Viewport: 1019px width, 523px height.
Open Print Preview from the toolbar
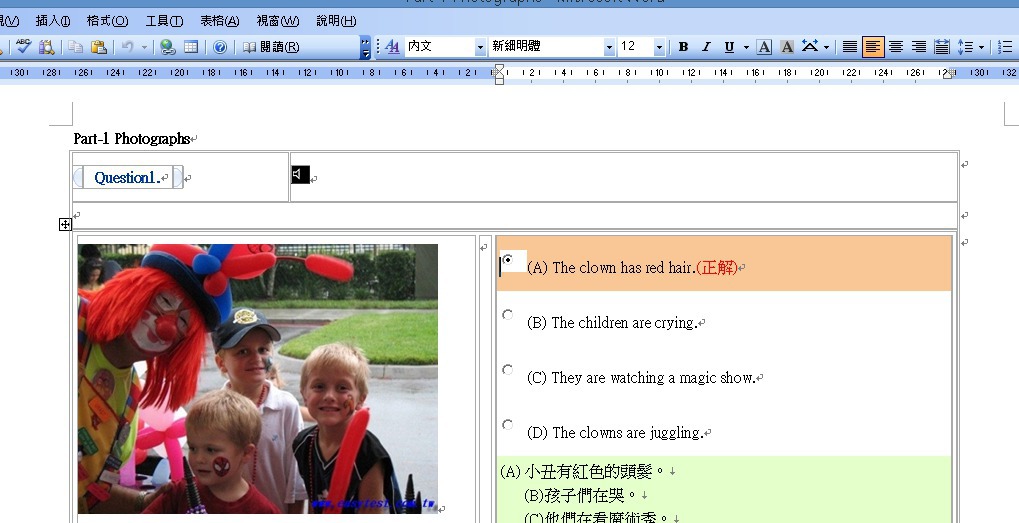[x=46, y=47]
